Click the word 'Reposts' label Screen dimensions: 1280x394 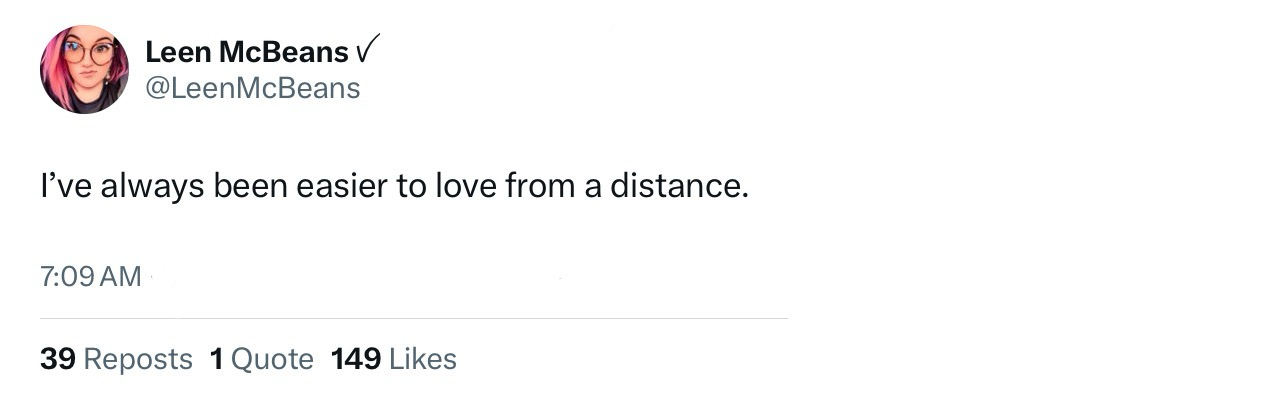click(138, 360)
